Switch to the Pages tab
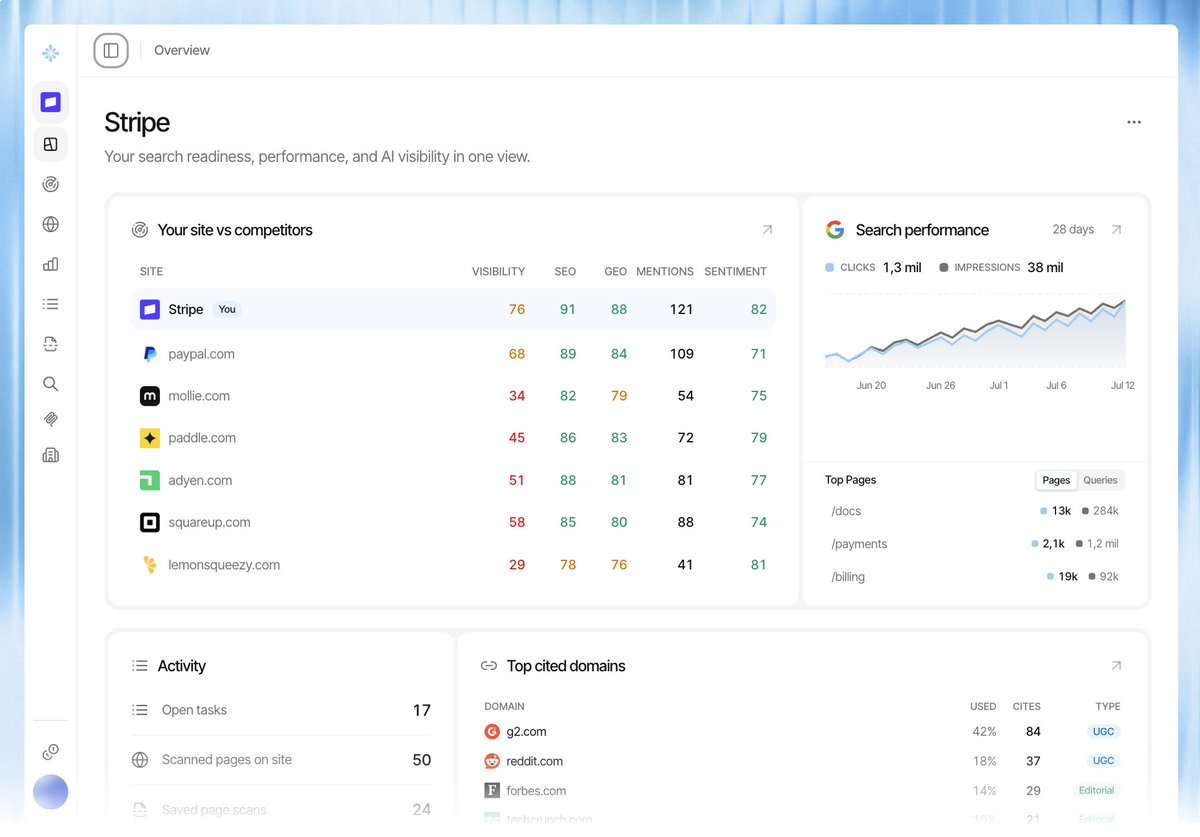The image size is (1200, 837). coord(1056,480)
